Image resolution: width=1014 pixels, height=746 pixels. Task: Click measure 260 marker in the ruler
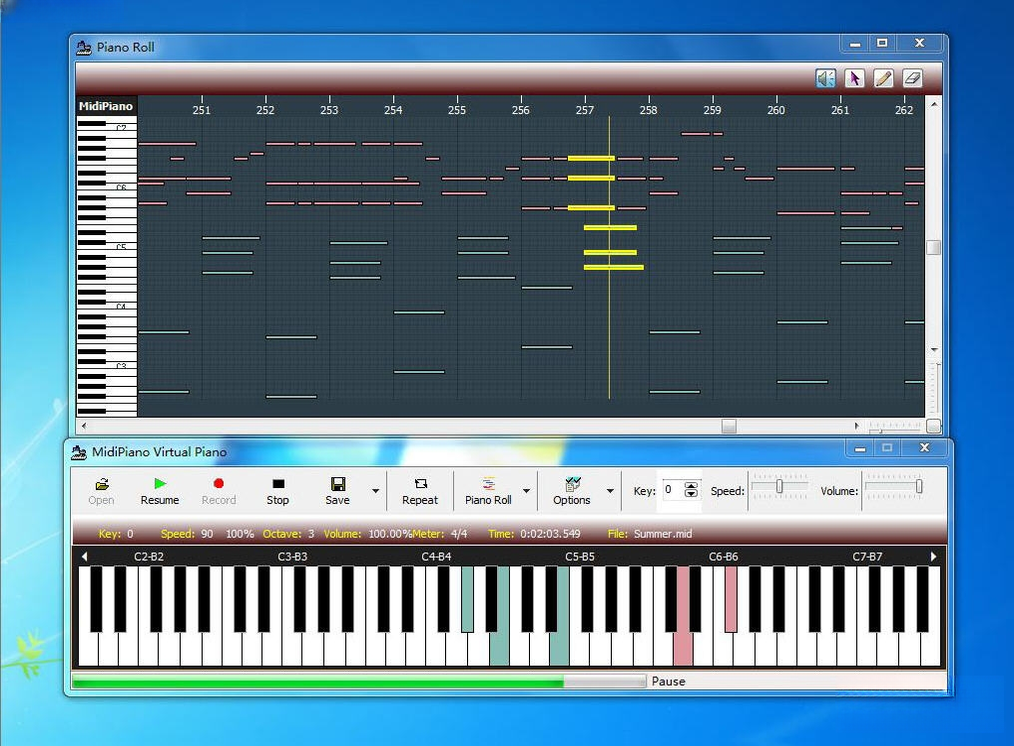coord(776,109)
